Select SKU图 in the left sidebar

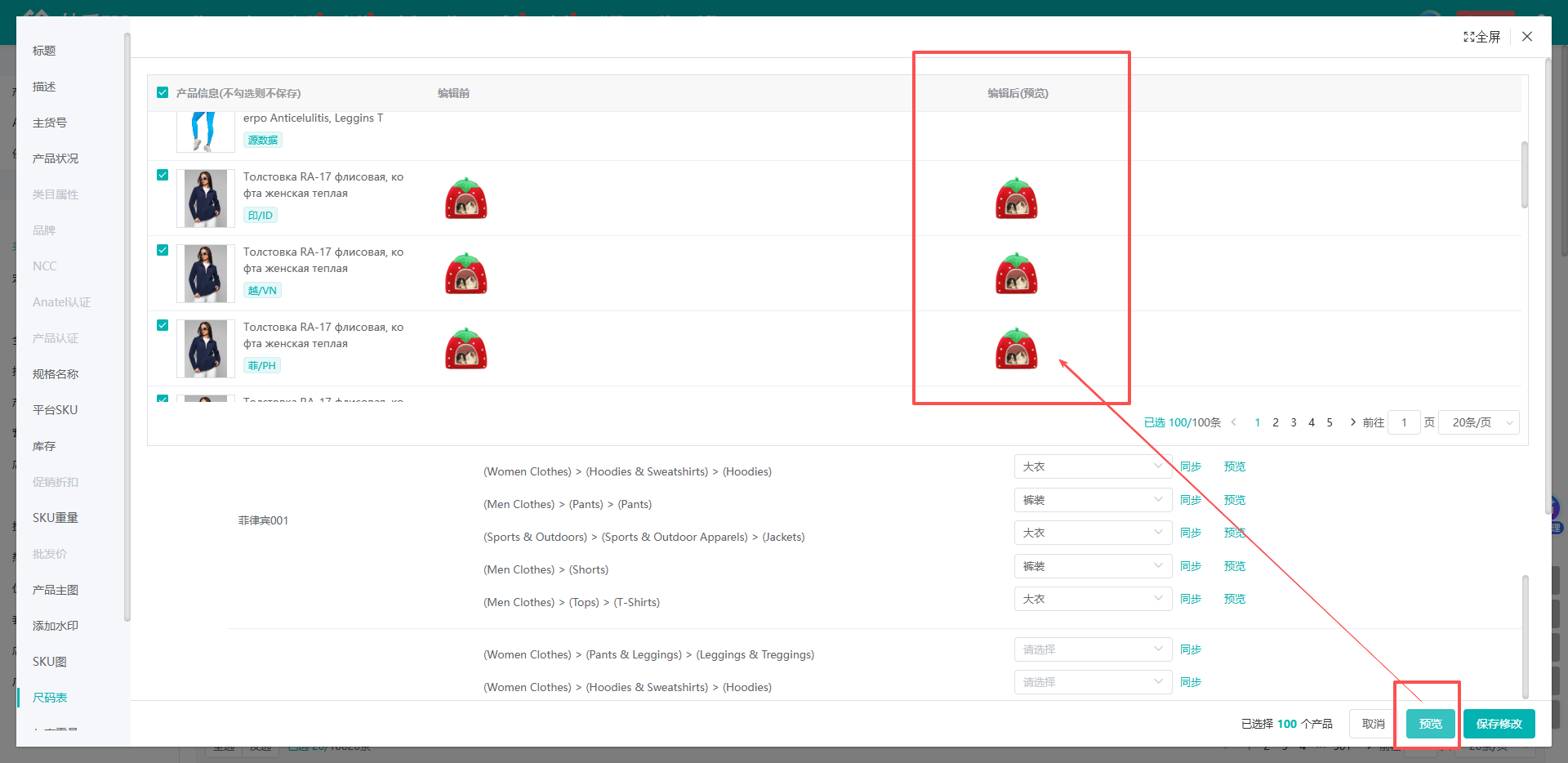(50, 662)
